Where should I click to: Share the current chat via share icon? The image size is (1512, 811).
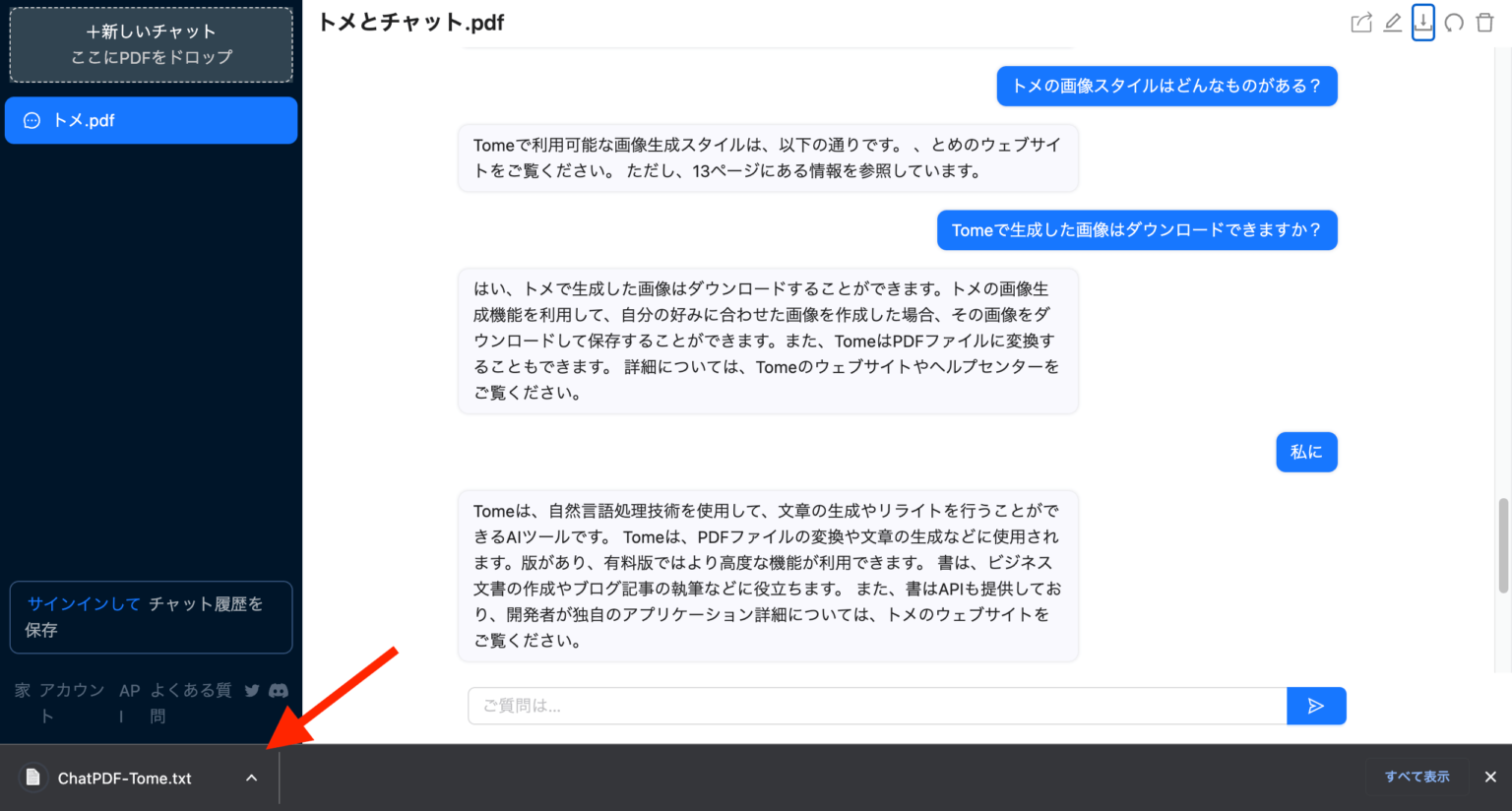click(x=1361, y=22)
